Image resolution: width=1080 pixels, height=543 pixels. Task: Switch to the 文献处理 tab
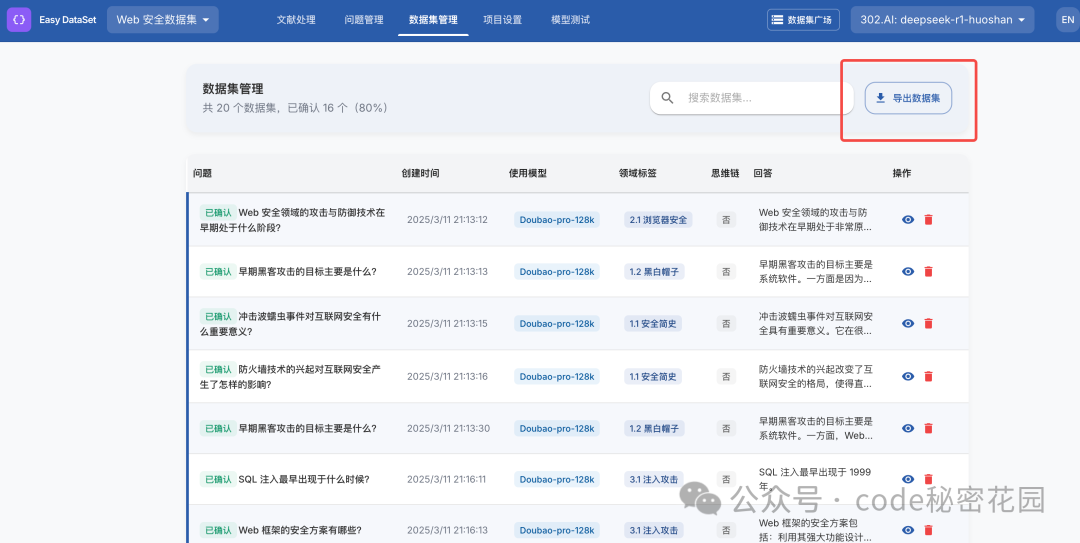[296, 19]
